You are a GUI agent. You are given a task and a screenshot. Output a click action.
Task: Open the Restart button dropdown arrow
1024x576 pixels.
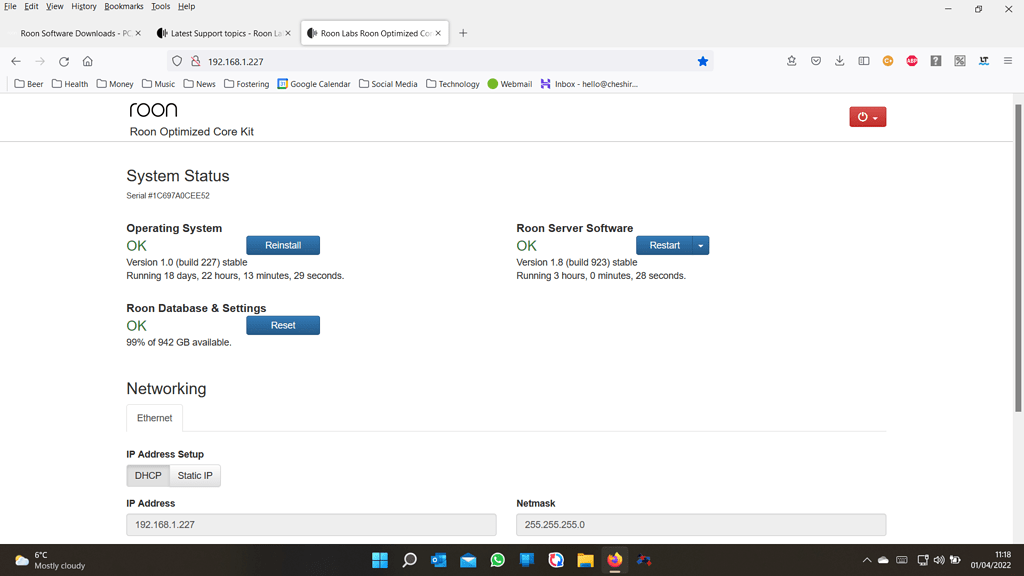click(x=701, y=244)
